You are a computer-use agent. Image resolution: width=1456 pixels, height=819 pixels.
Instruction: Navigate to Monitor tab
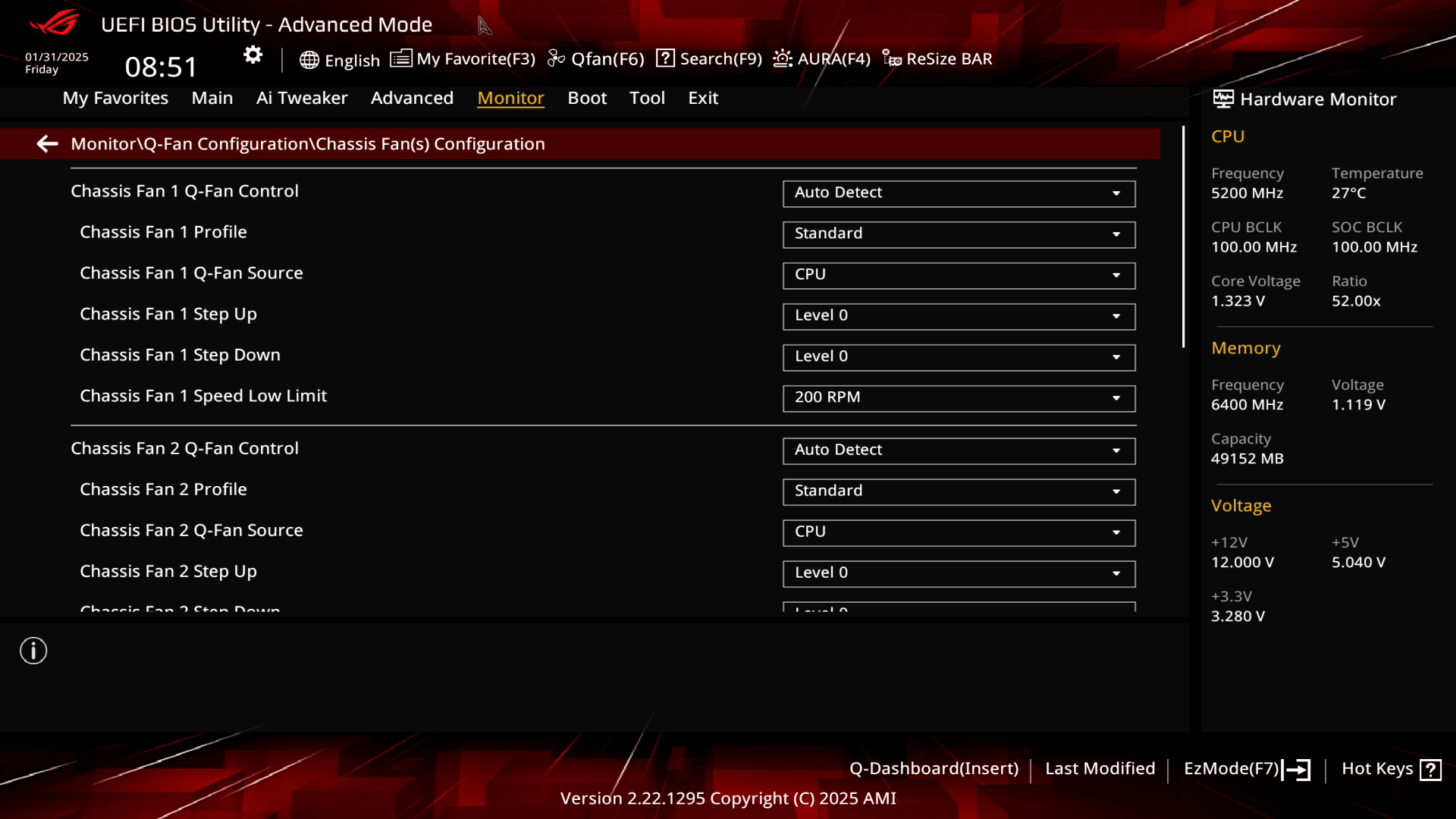[x=510, y=97]
